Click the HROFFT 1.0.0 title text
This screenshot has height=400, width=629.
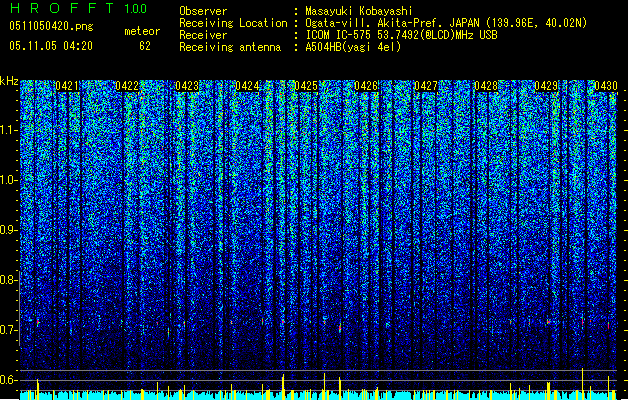tap(79, 8)
